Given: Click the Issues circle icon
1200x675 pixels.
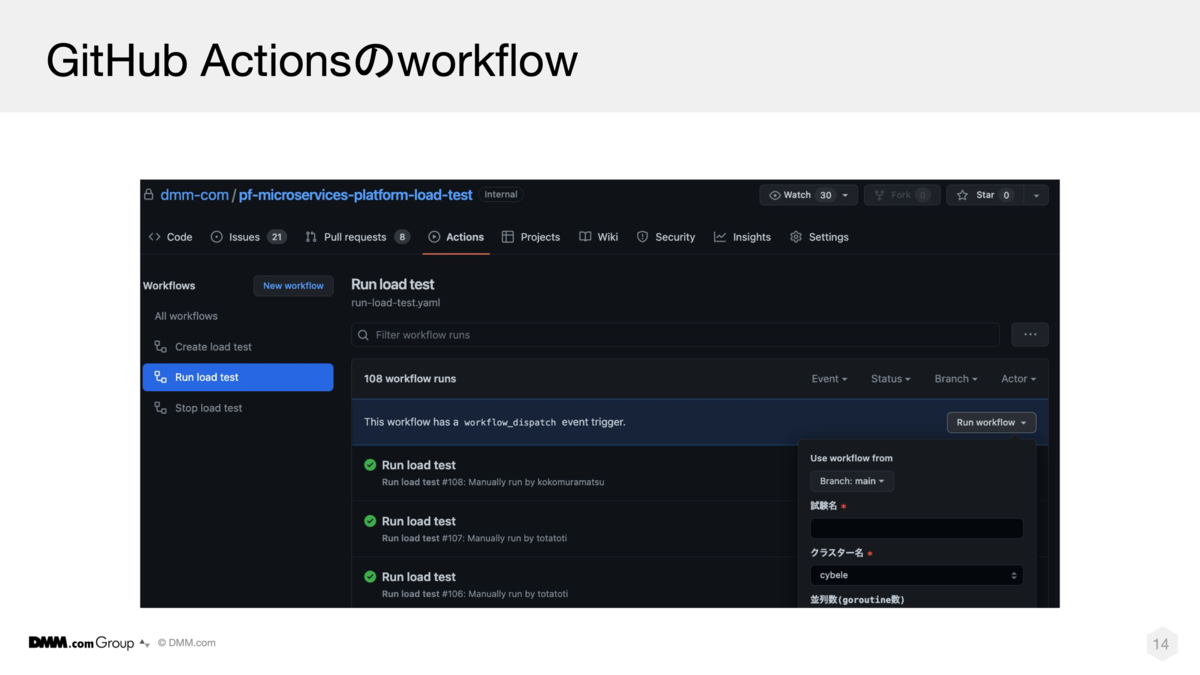Looking at the screenshot, I should (216, 237).
